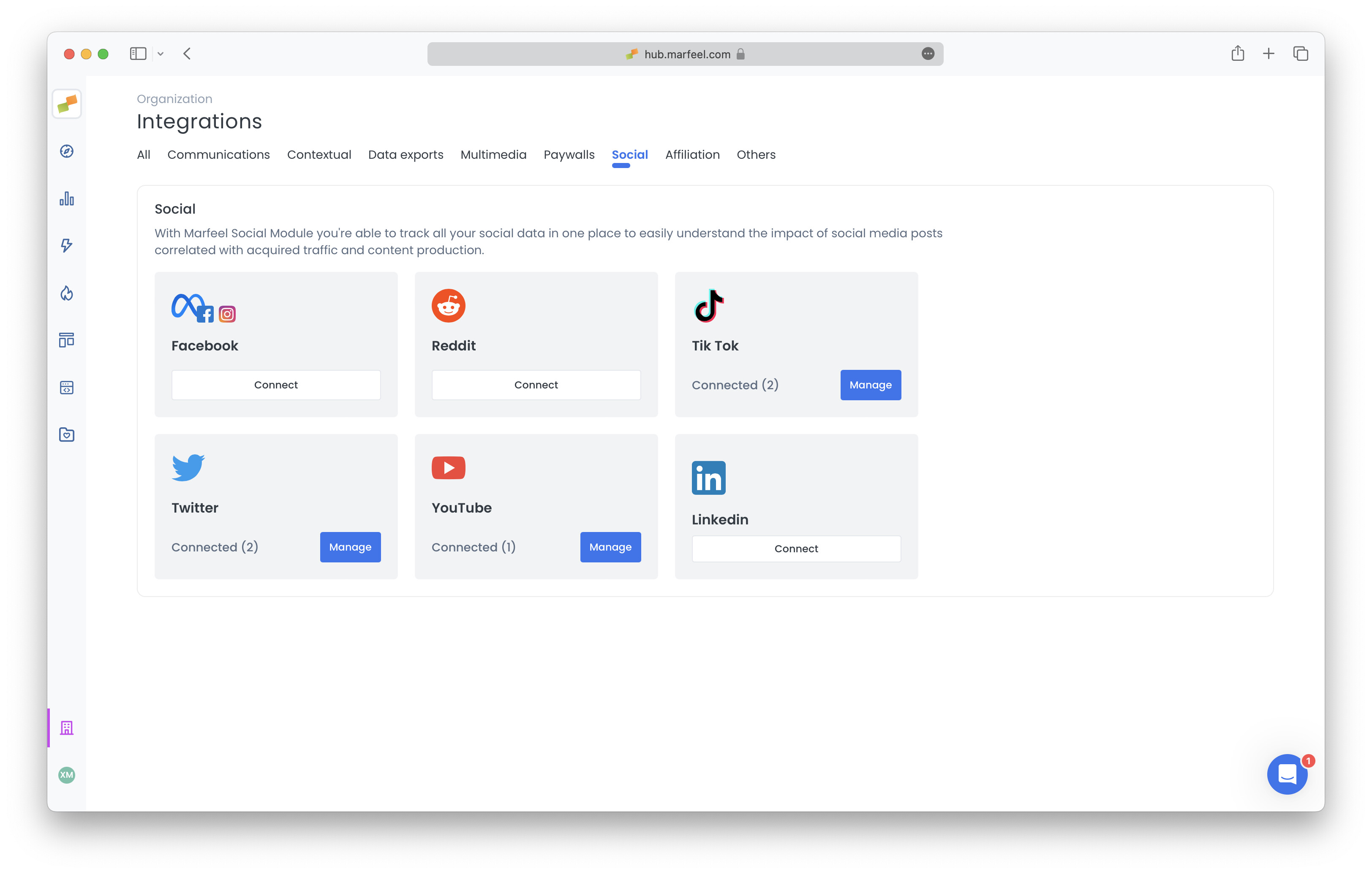Viewport: 1372px width, 874px height.
Task: Switch to the Multimedia tab
Action: pos(493,154)
